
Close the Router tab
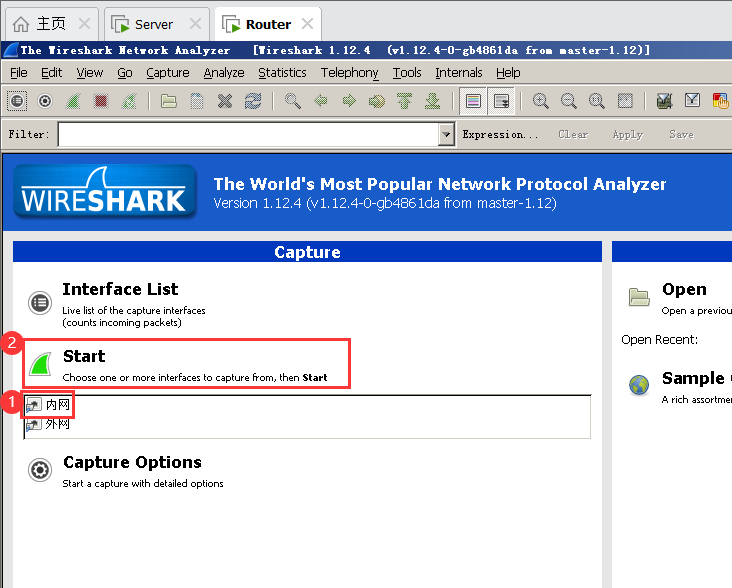pyautogui.click(x=307, y=24)
